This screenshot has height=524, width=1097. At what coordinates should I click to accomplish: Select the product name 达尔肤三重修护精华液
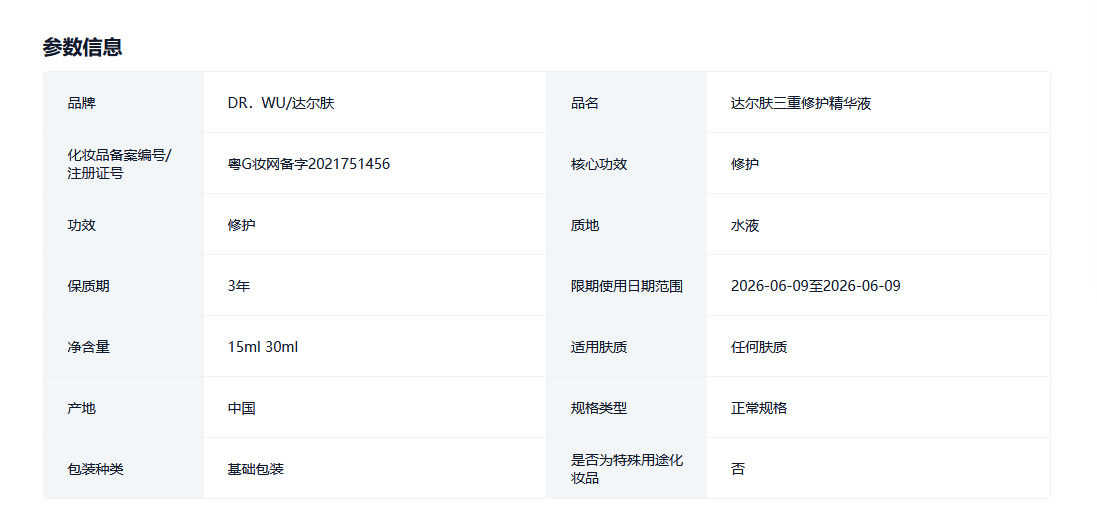tap(801, 103)
